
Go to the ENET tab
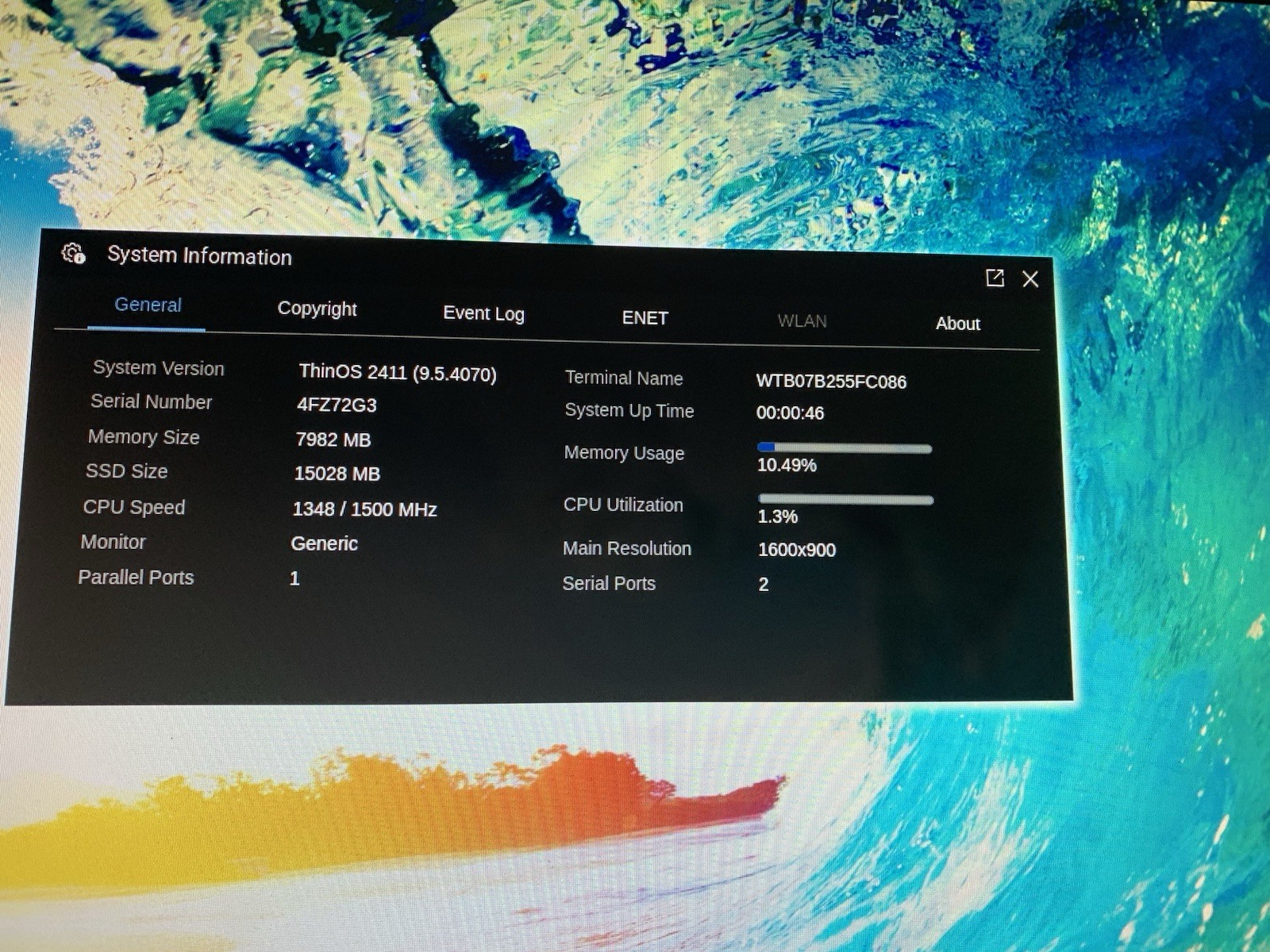click(x=645, y=318)
